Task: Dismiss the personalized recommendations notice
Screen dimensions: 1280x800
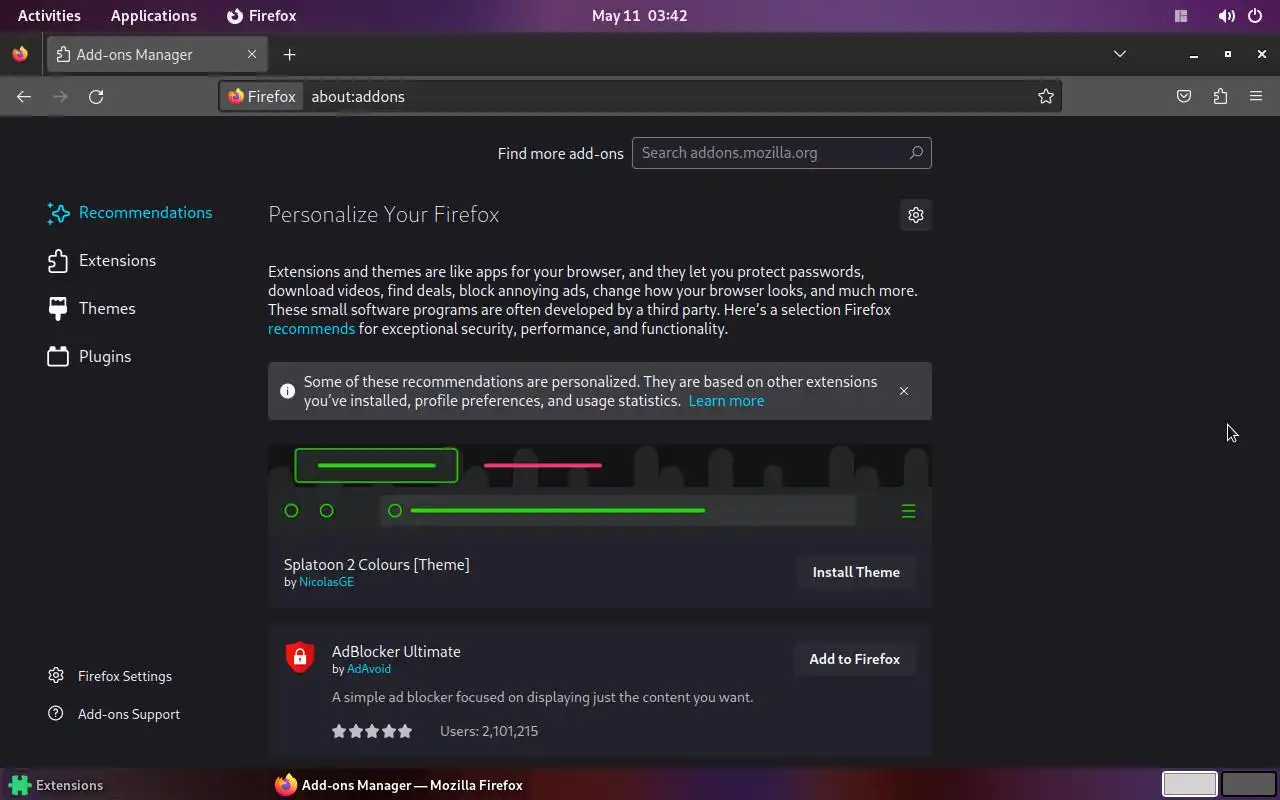Action: [904, 391]
